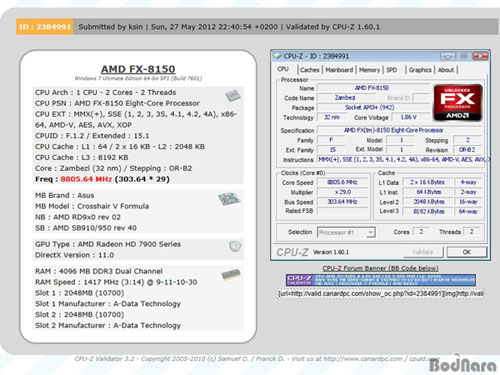Click the greyed Validate button
Image resolution: width=500 pixels, height=375 pixels.
point(423,252)
